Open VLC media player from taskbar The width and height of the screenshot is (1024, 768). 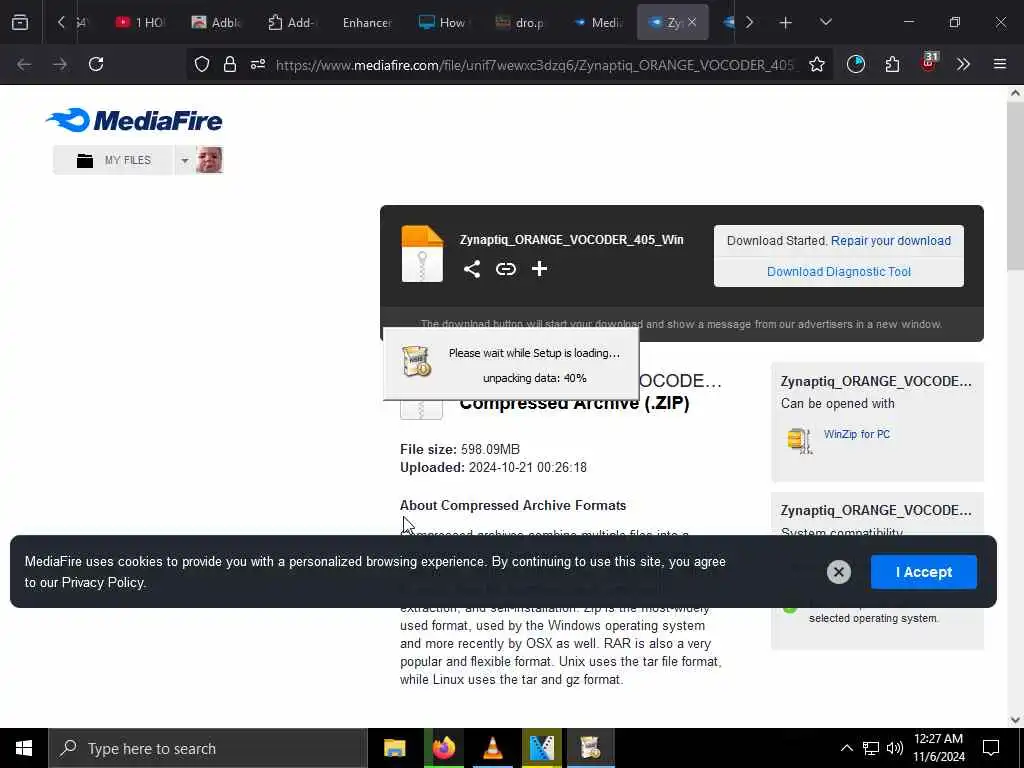492,748
